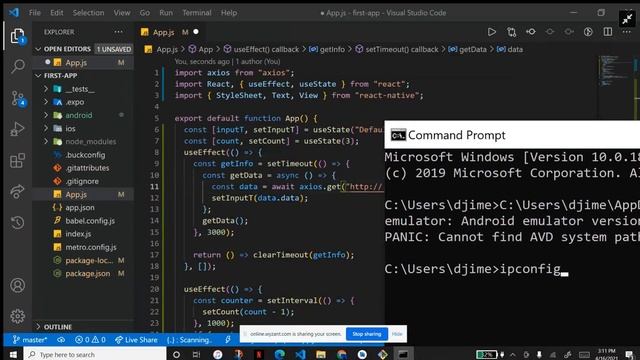Open the Help menu
Viewport: 640px width, 360px height.
(x=229, y=13)
